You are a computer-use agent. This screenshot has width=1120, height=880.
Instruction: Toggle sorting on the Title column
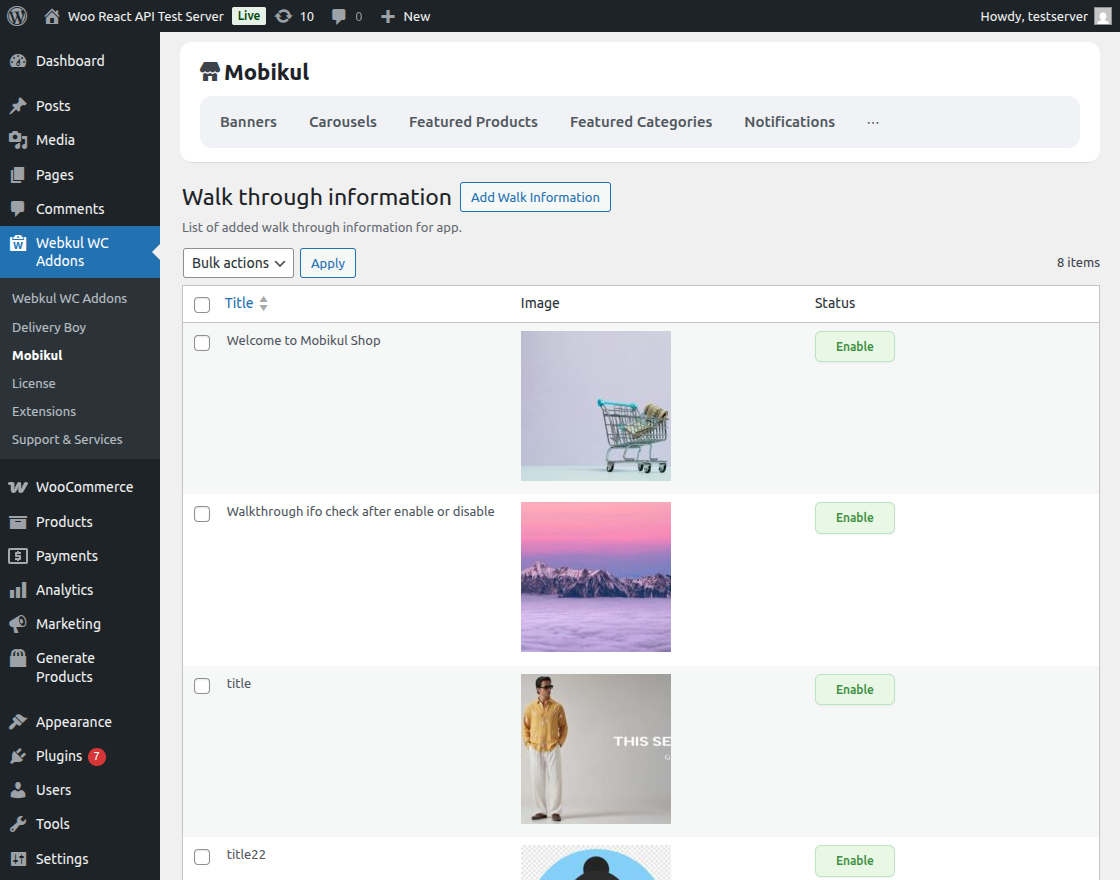click(x=263, y=303)
